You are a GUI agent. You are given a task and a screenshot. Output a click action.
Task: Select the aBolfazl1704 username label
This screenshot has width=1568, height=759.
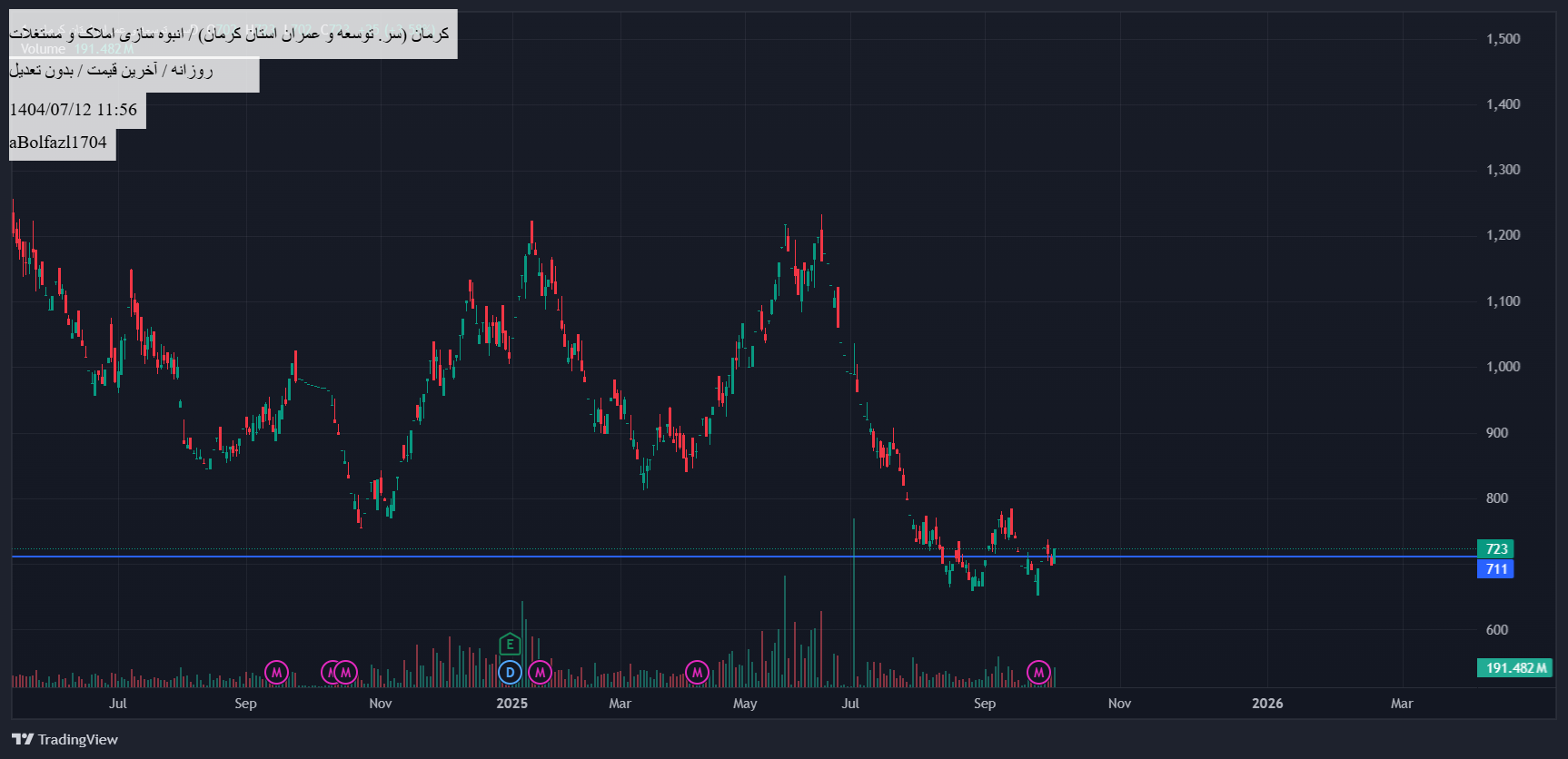click(59, 143)
